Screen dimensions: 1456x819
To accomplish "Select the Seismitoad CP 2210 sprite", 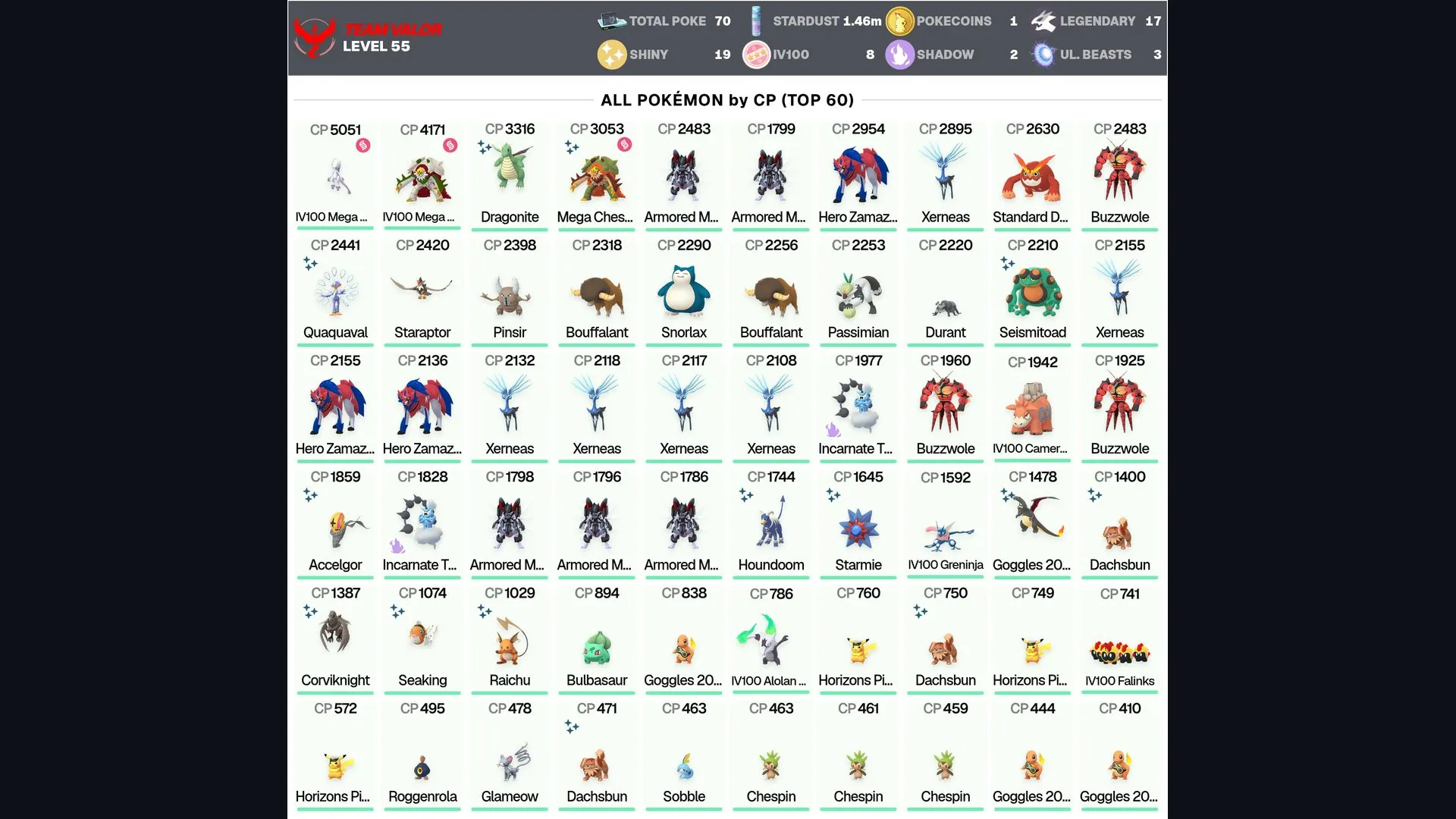I will tap(1033, 291).
